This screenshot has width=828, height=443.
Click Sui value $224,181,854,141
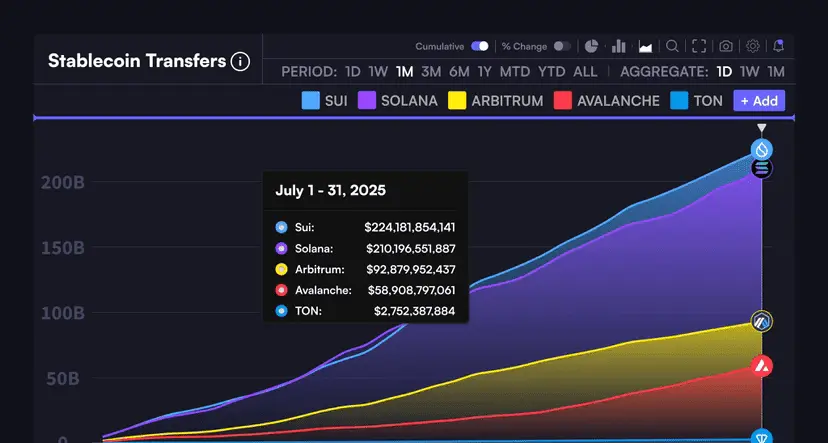(x=410, y=228)
